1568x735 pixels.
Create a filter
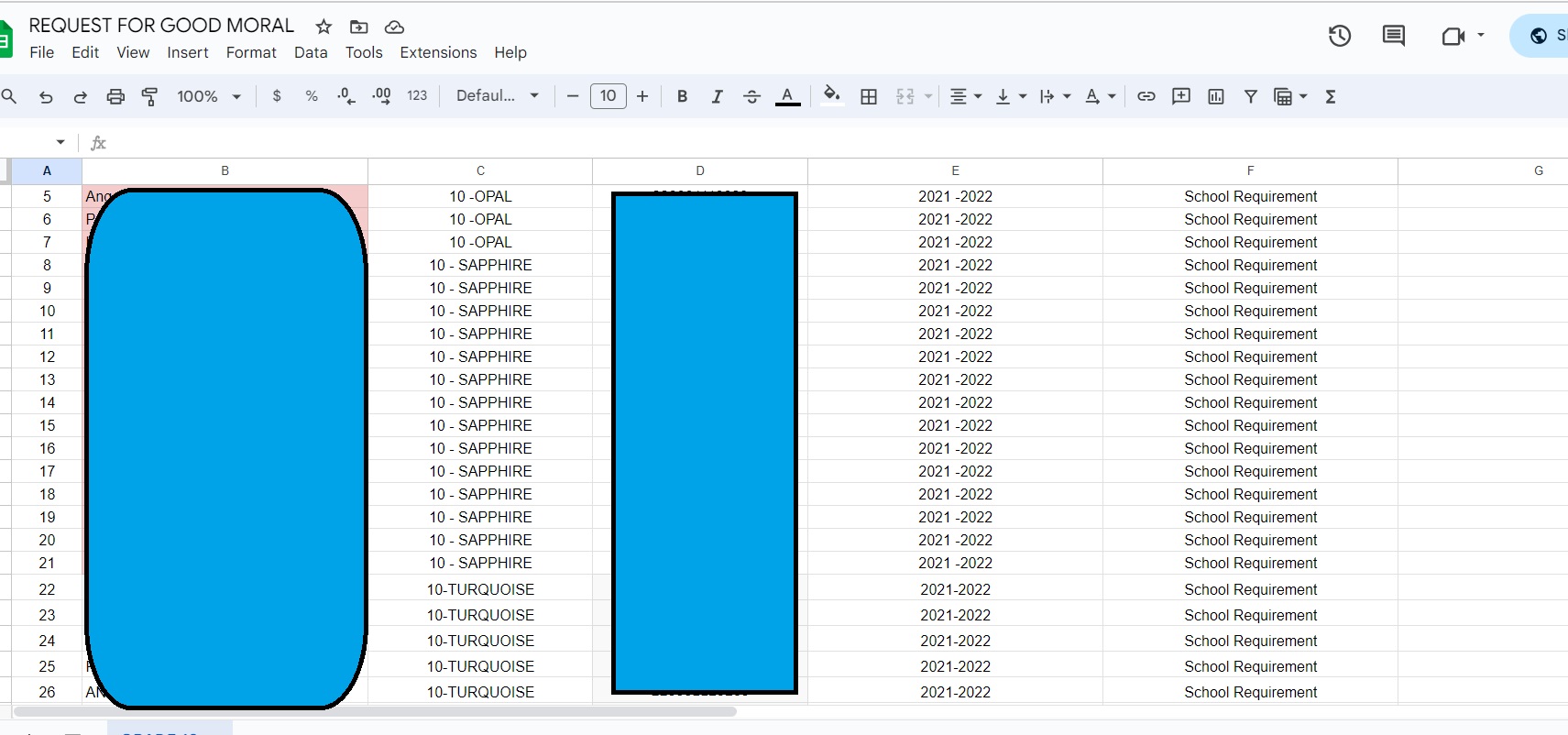pos(1251,96)
